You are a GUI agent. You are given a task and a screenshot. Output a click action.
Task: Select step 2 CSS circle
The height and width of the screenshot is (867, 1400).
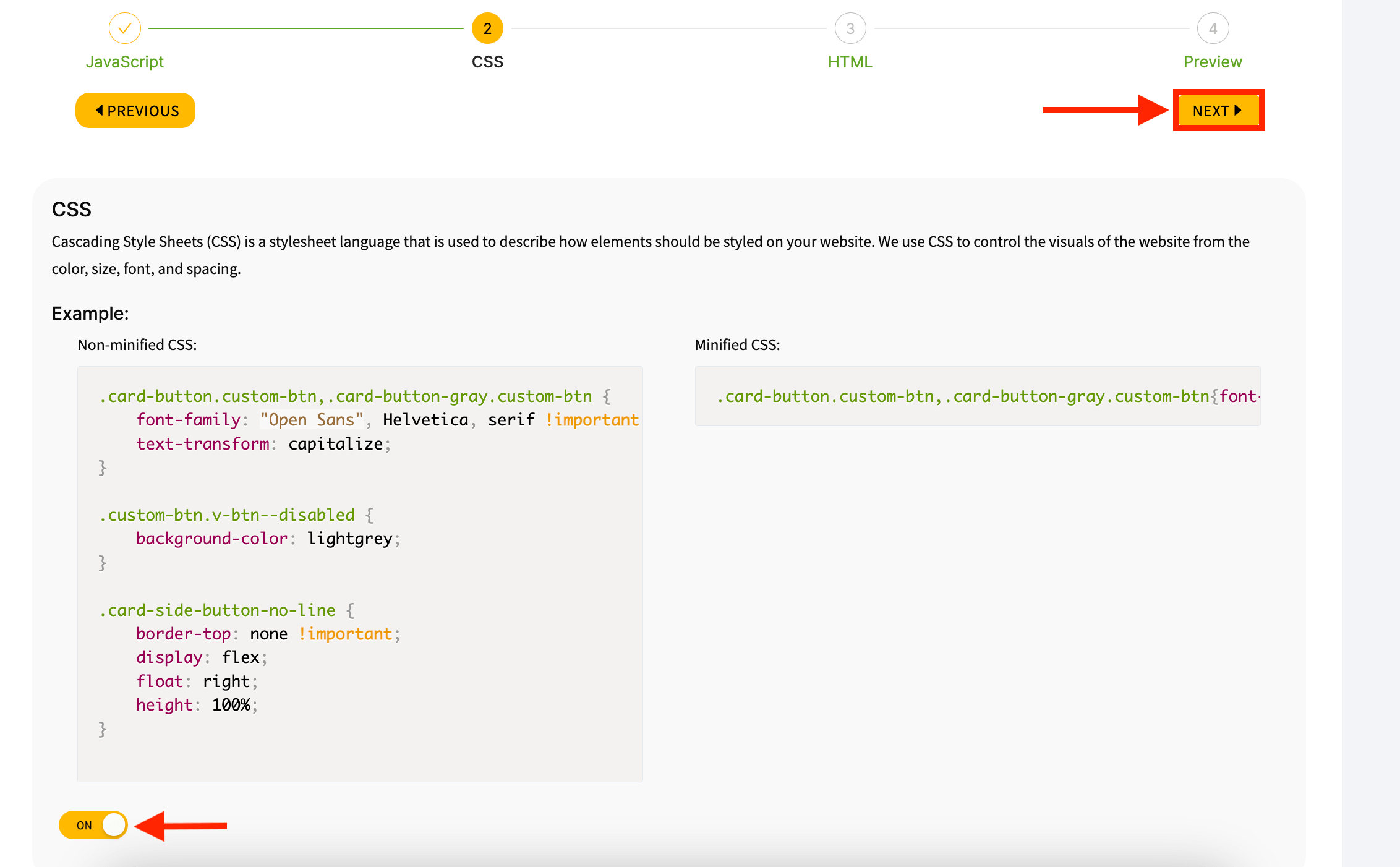pos(487,28)
